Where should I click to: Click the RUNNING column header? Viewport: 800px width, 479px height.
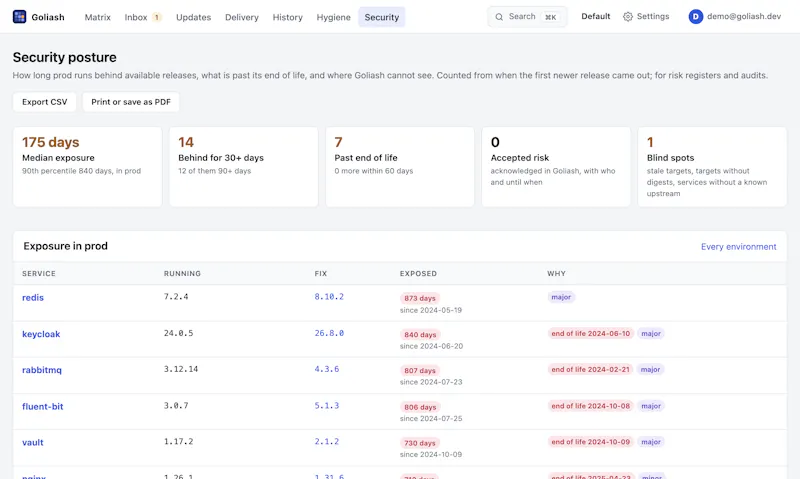[182, 273]
